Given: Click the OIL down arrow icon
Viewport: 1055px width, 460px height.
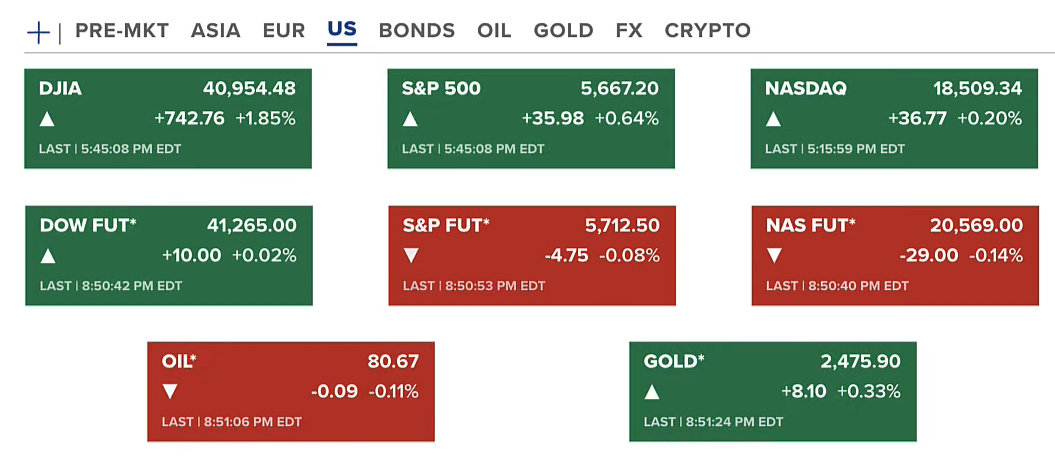Looking at the screenshot, I should click(x=169, y=392).
